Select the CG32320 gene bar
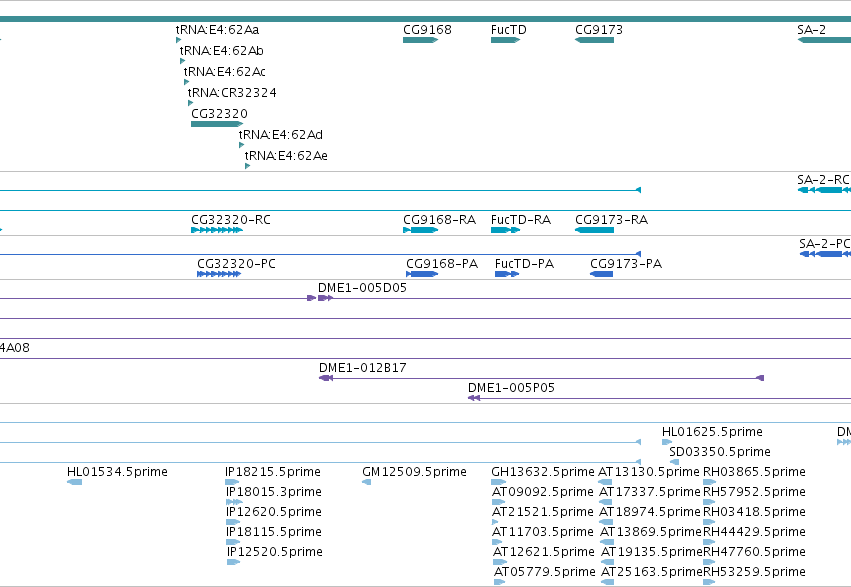Viewport: 851px width, 587px height. 217,124
